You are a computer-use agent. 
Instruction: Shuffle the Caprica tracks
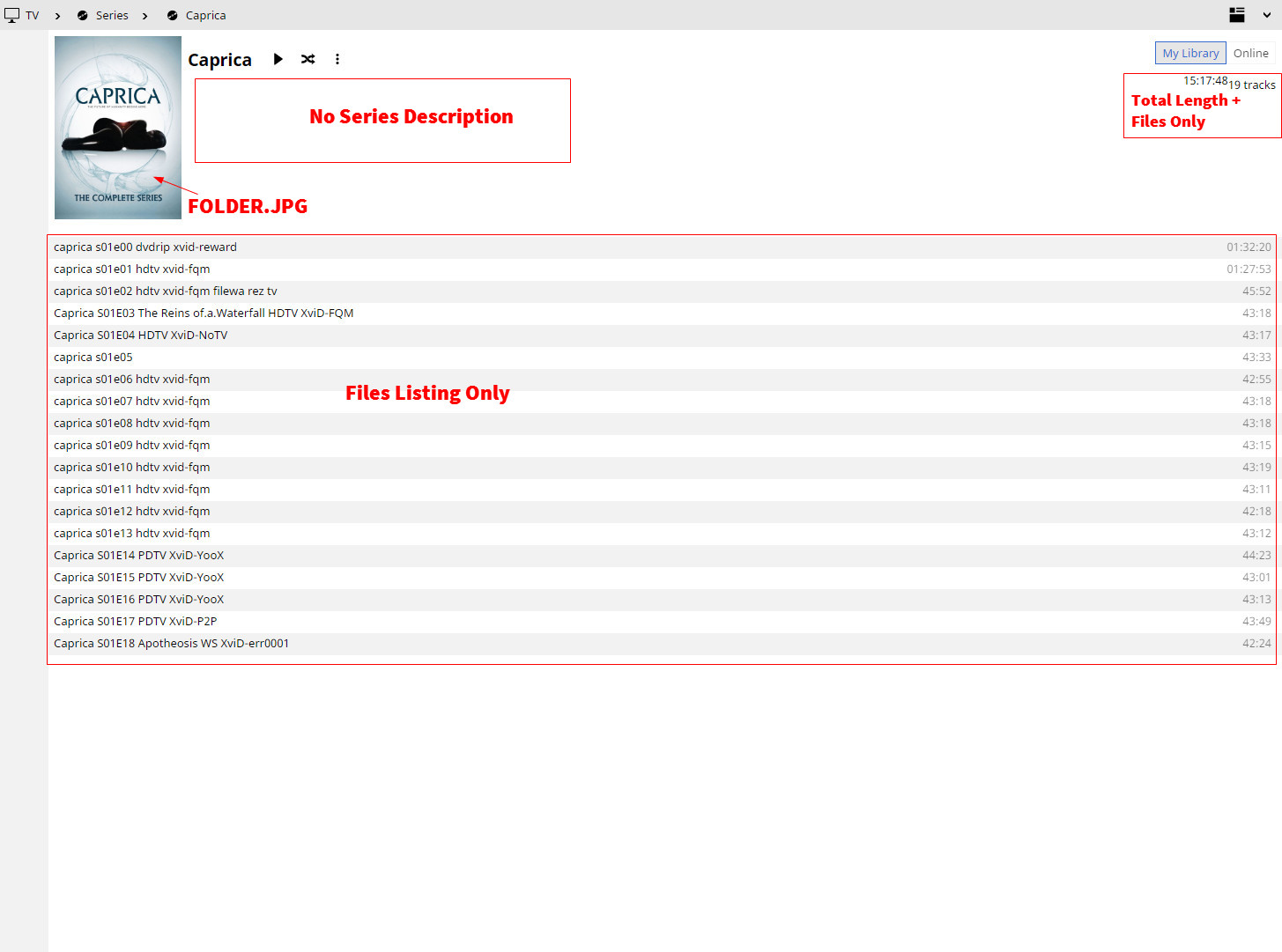(x=308, y=59)
